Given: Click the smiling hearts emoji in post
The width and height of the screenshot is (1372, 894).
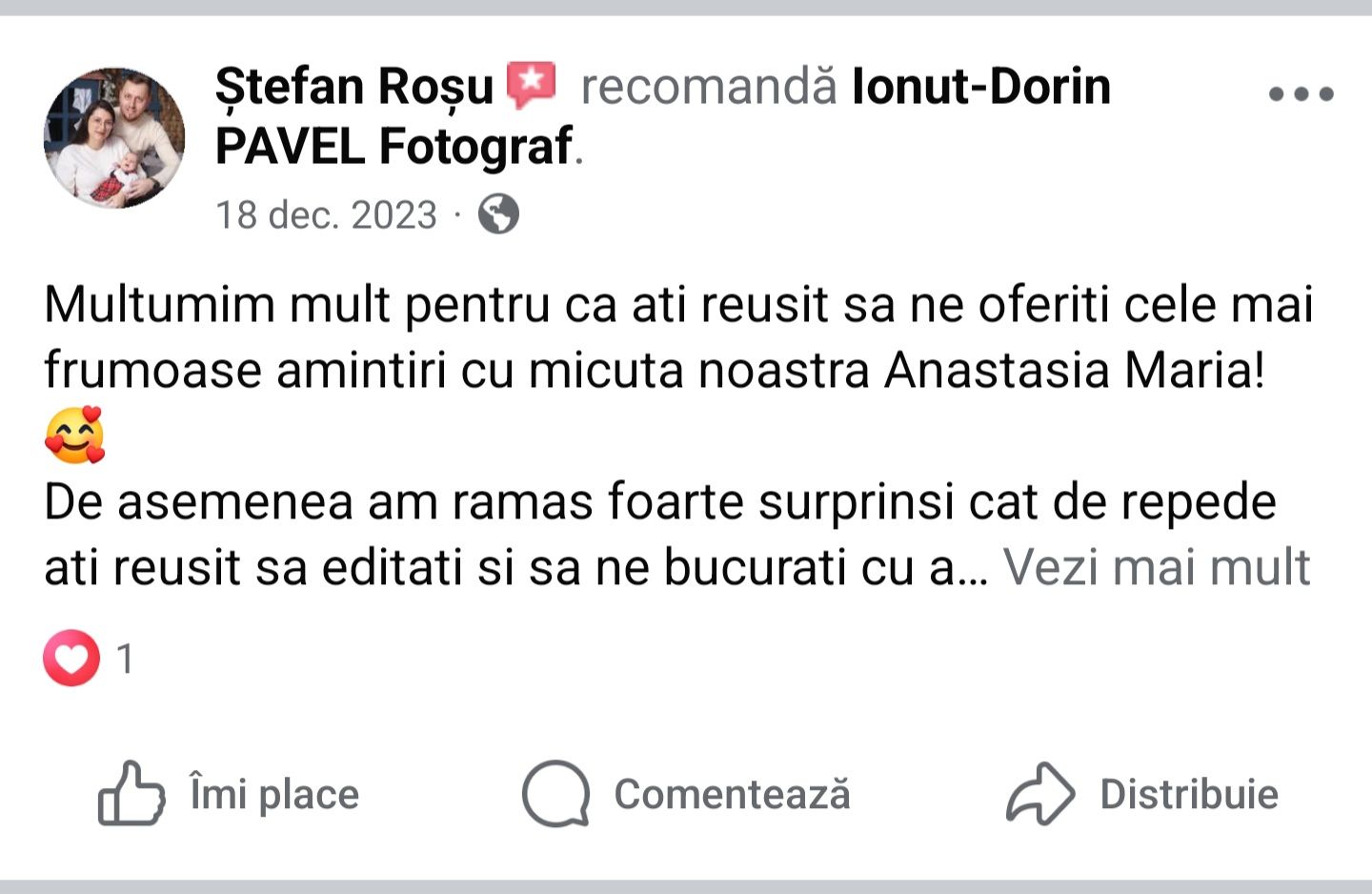Looking at the screenshot, I should coord(74,436).
